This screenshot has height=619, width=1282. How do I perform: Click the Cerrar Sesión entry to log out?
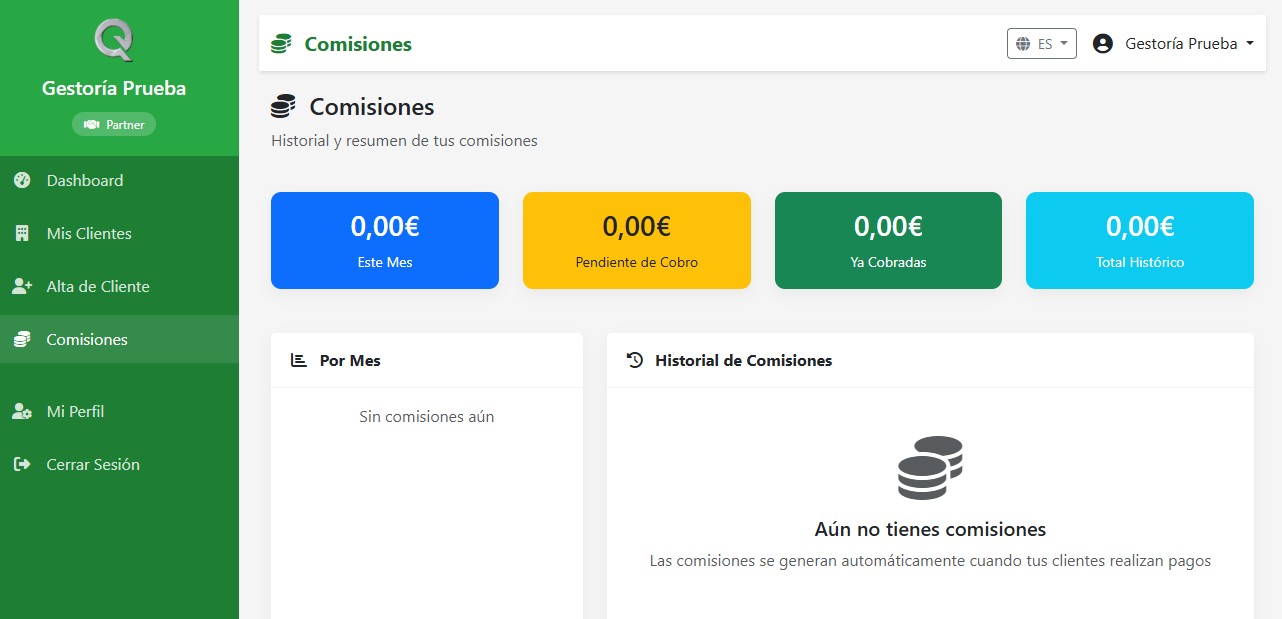coord(92,464)
